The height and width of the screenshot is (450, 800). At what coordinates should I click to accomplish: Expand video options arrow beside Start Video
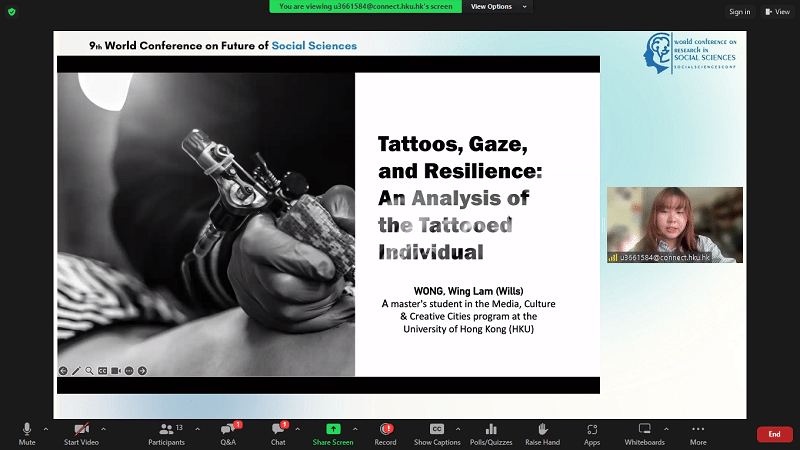(103, 428)
